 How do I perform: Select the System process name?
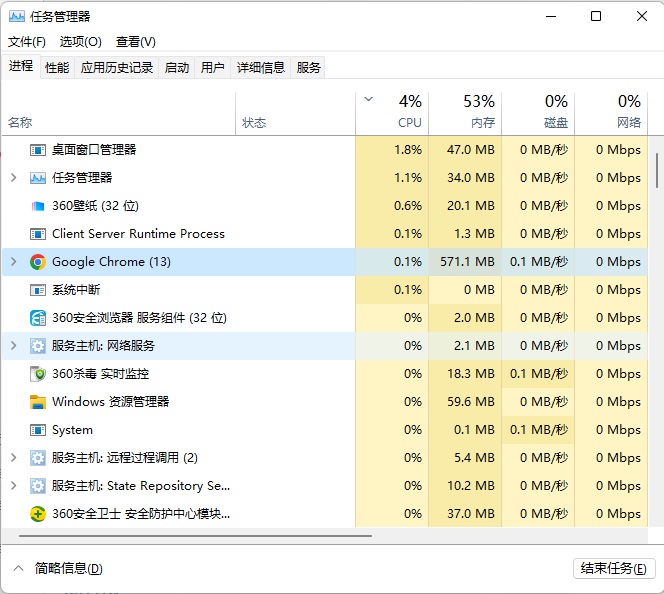coord(72,430)
